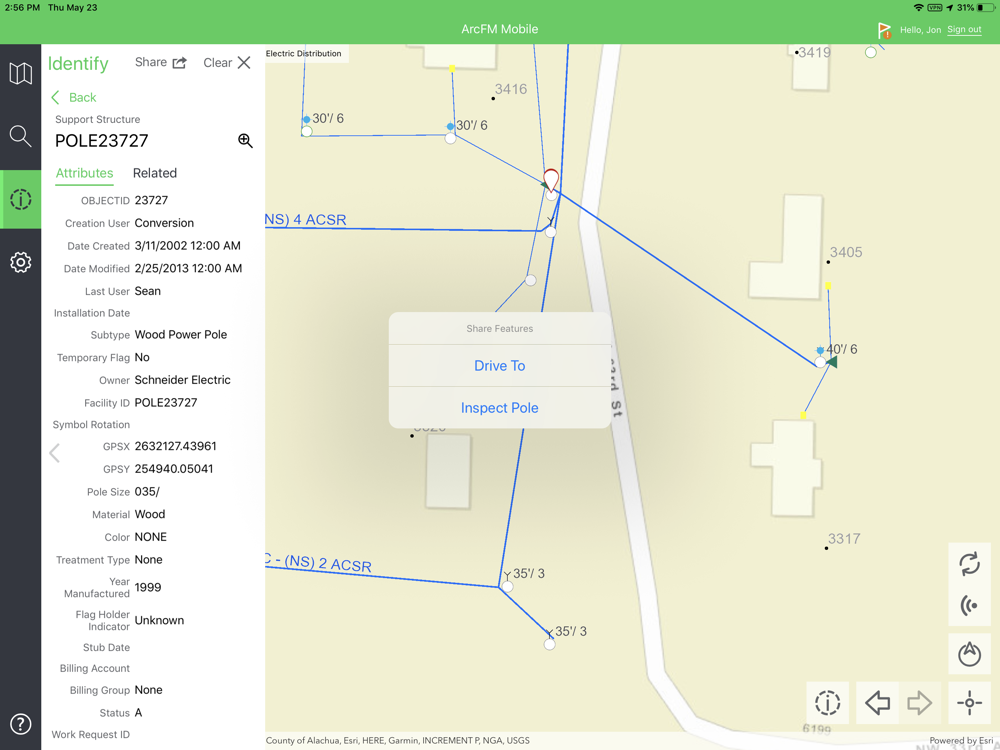Click Date Created value 3/11/2002

(x=188, y=246)
